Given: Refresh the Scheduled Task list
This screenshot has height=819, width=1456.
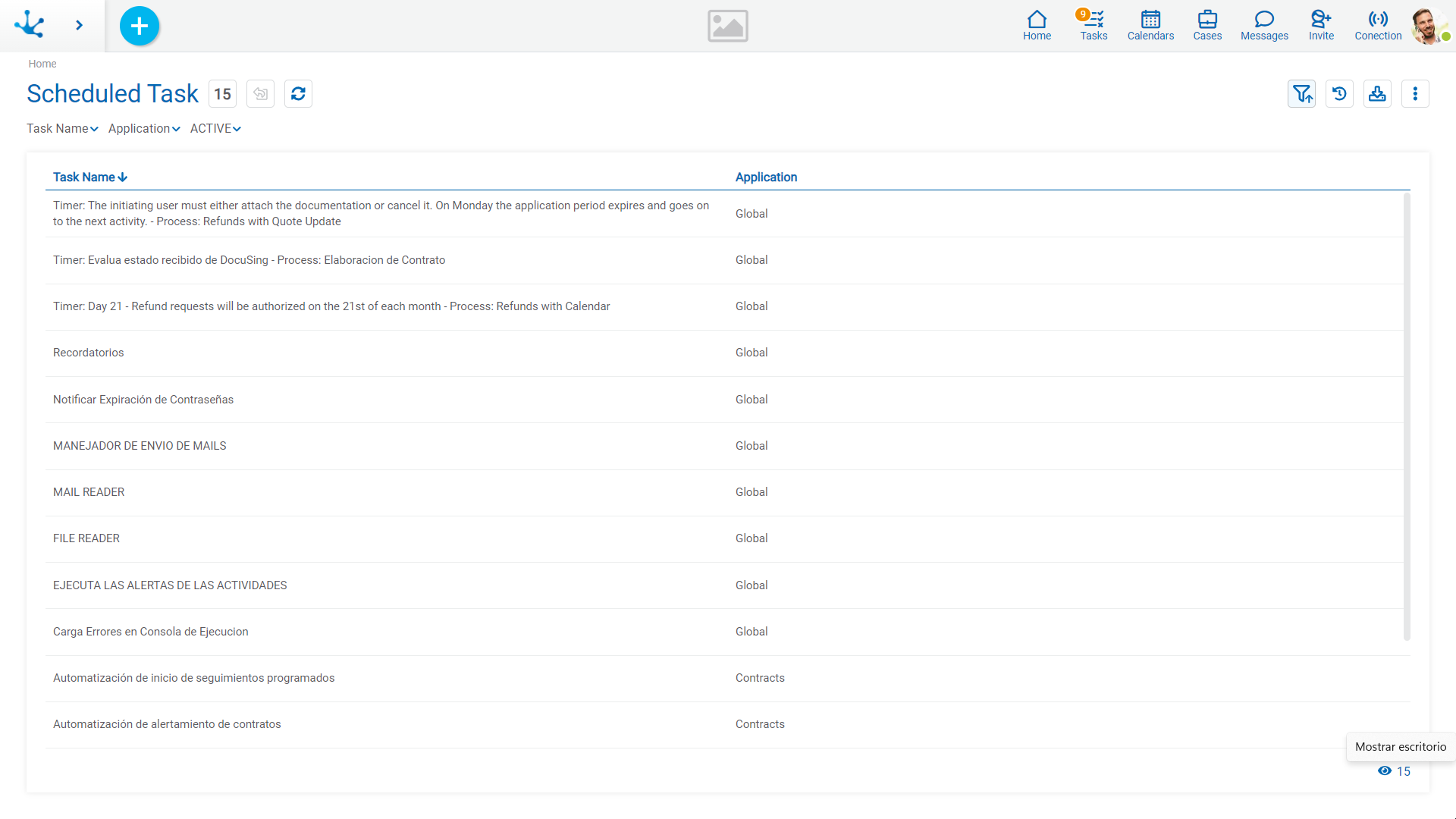Looking at the screenshot, I should 298,94.
